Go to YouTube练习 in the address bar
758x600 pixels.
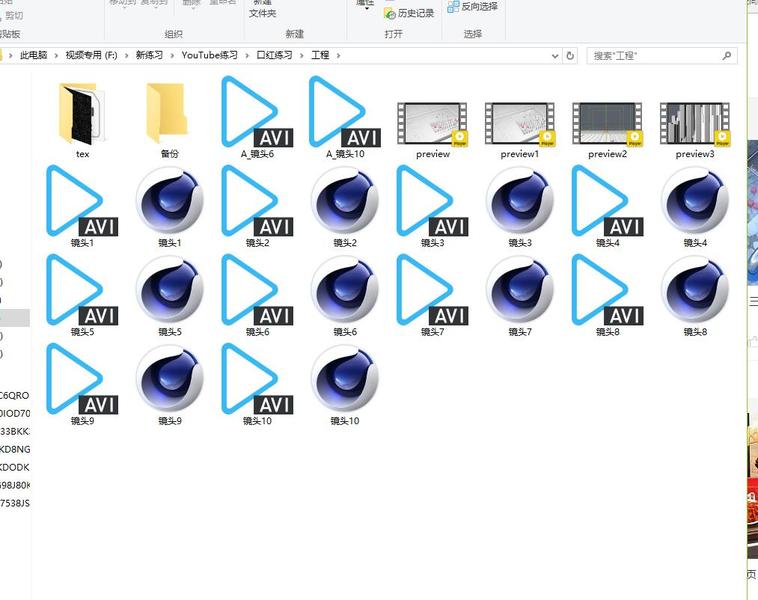pyautogui.click(x=210, y=55)
